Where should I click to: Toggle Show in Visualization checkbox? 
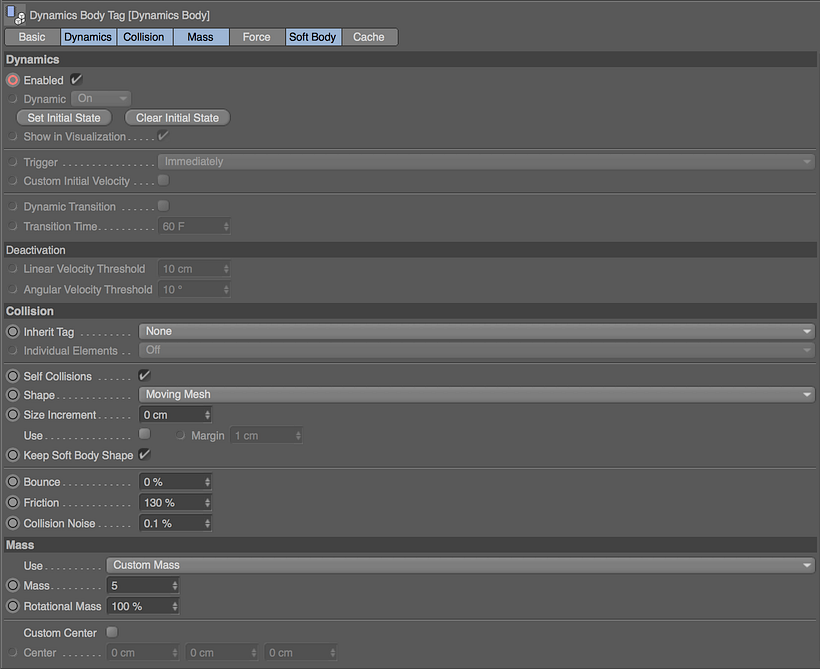pos(163,135)
